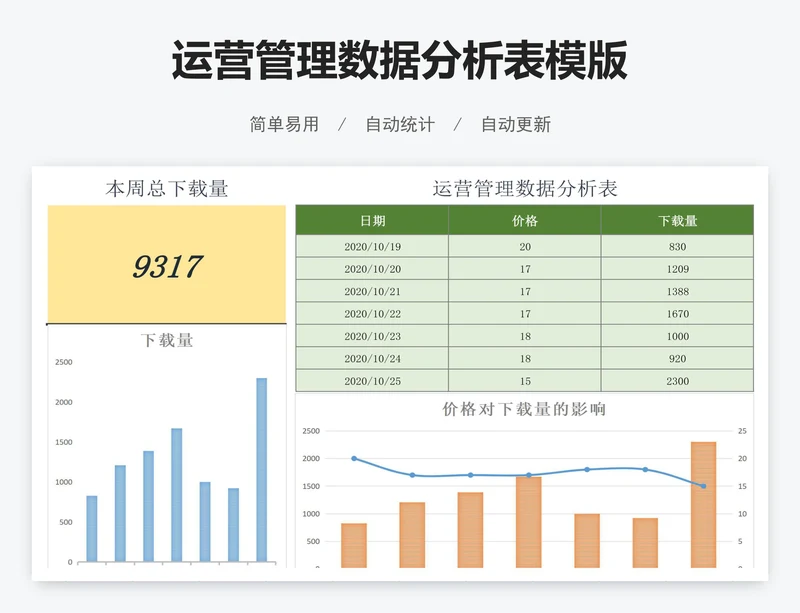The width and height of the screenshot is (800, 613).
Task: Click the 日期 column header
Action: point(372,220)
